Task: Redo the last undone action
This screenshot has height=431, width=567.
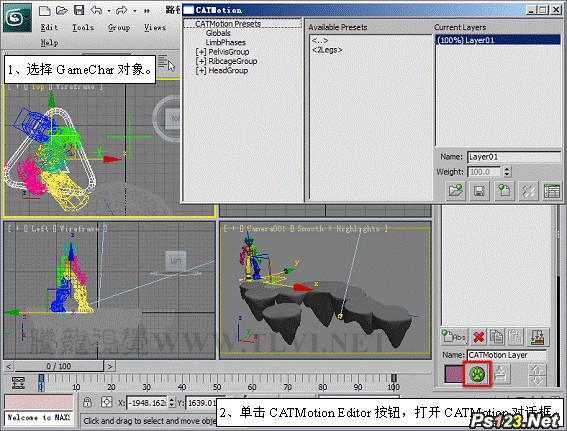Action: [121, 10]
